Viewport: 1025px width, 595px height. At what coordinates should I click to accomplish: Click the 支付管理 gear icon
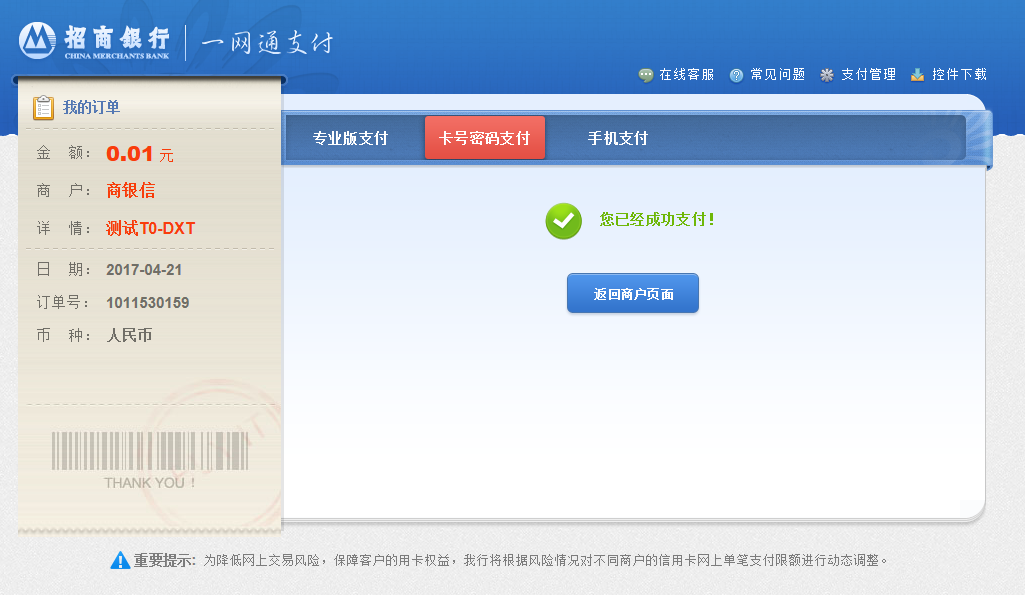tap(827, 75)
